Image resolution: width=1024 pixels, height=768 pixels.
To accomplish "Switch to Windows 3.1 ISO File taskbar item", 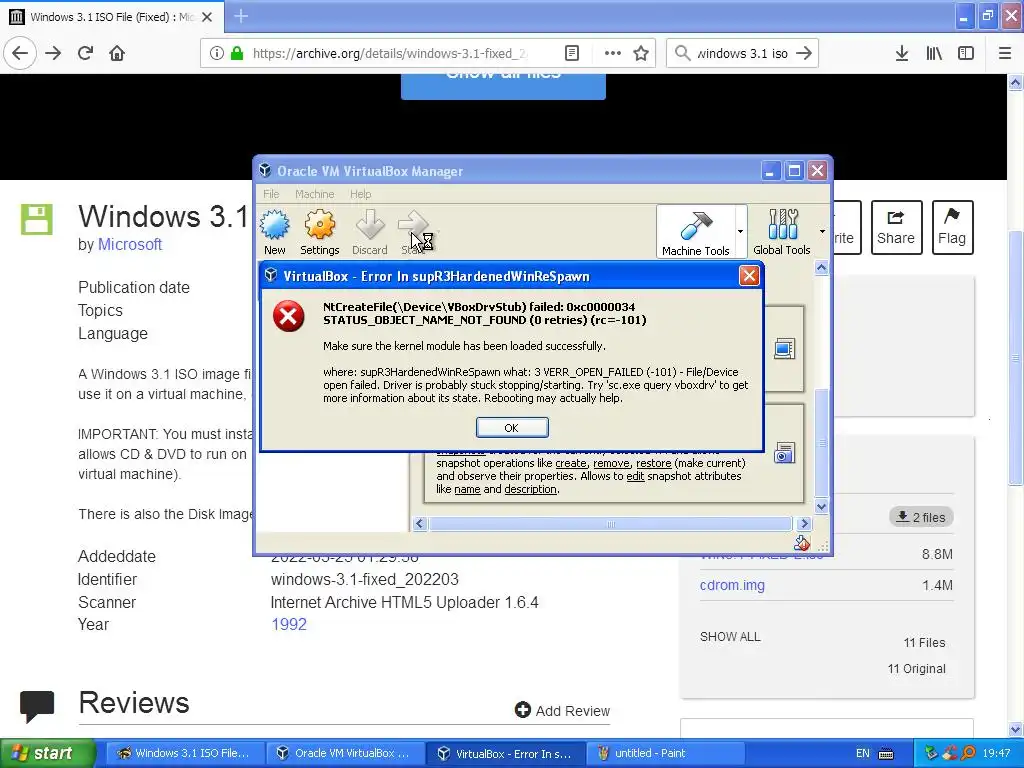I will pos(184,753).
